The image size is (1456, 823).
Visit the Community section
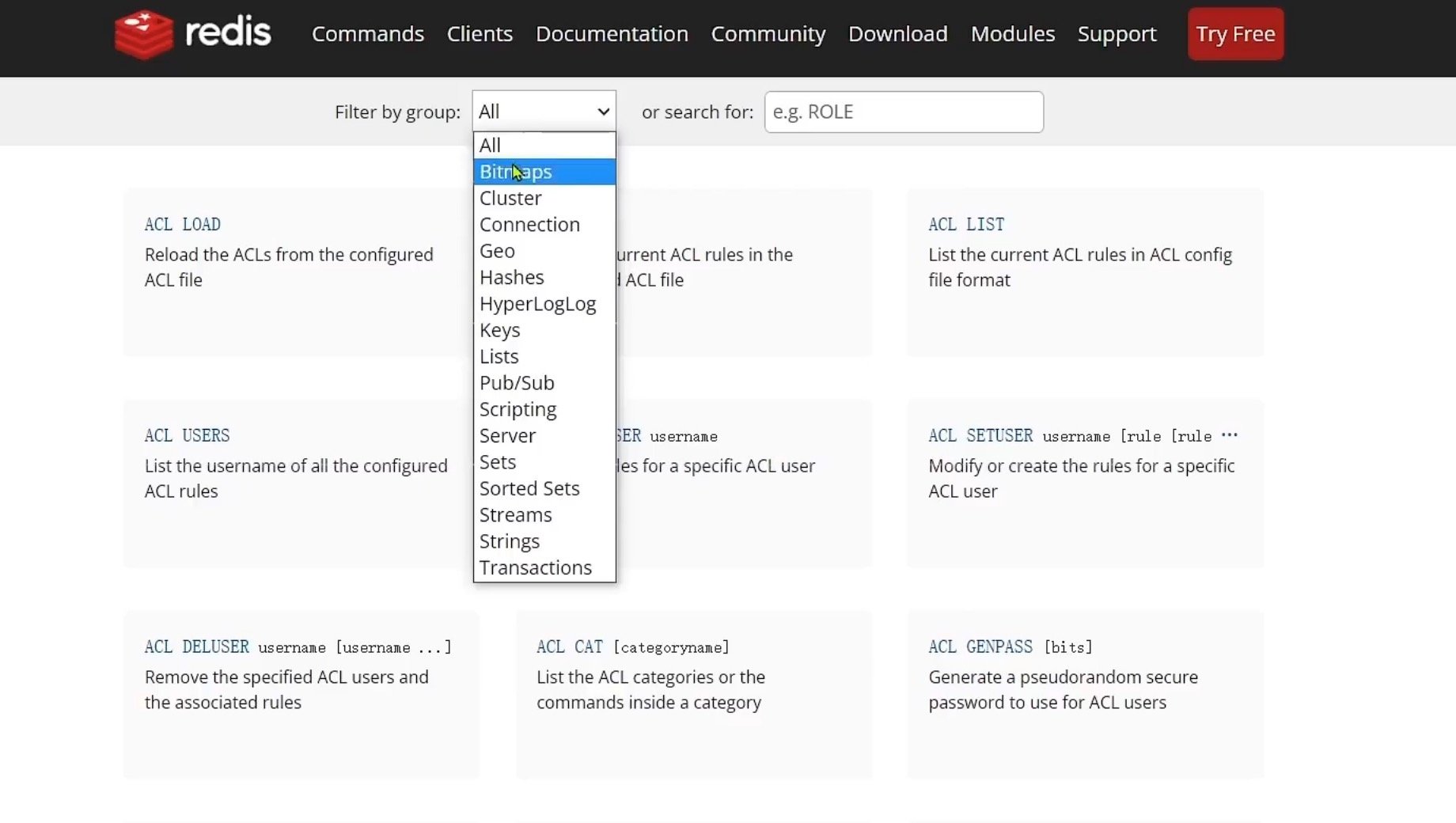click(x=768, y=34)
